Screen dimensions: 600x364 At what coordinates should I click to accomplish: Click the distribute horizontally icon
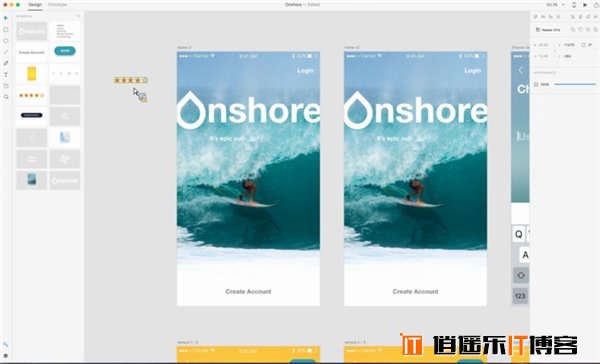[595, 17]
